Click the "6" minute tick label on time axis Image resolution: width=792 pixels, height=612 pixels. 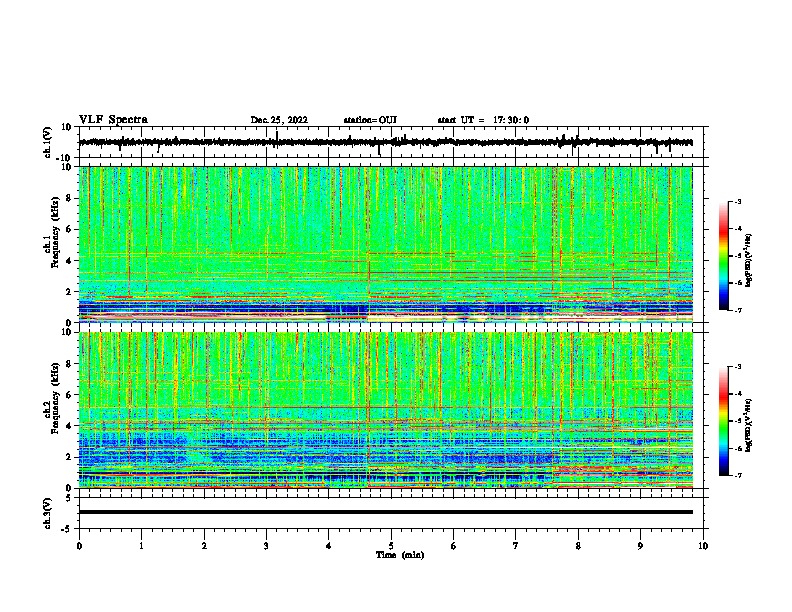(454, 546)
